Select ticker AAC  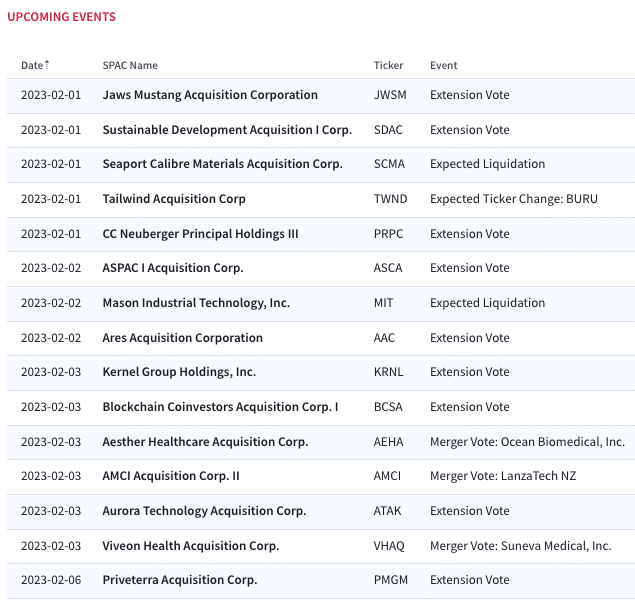tap(384, 338)
